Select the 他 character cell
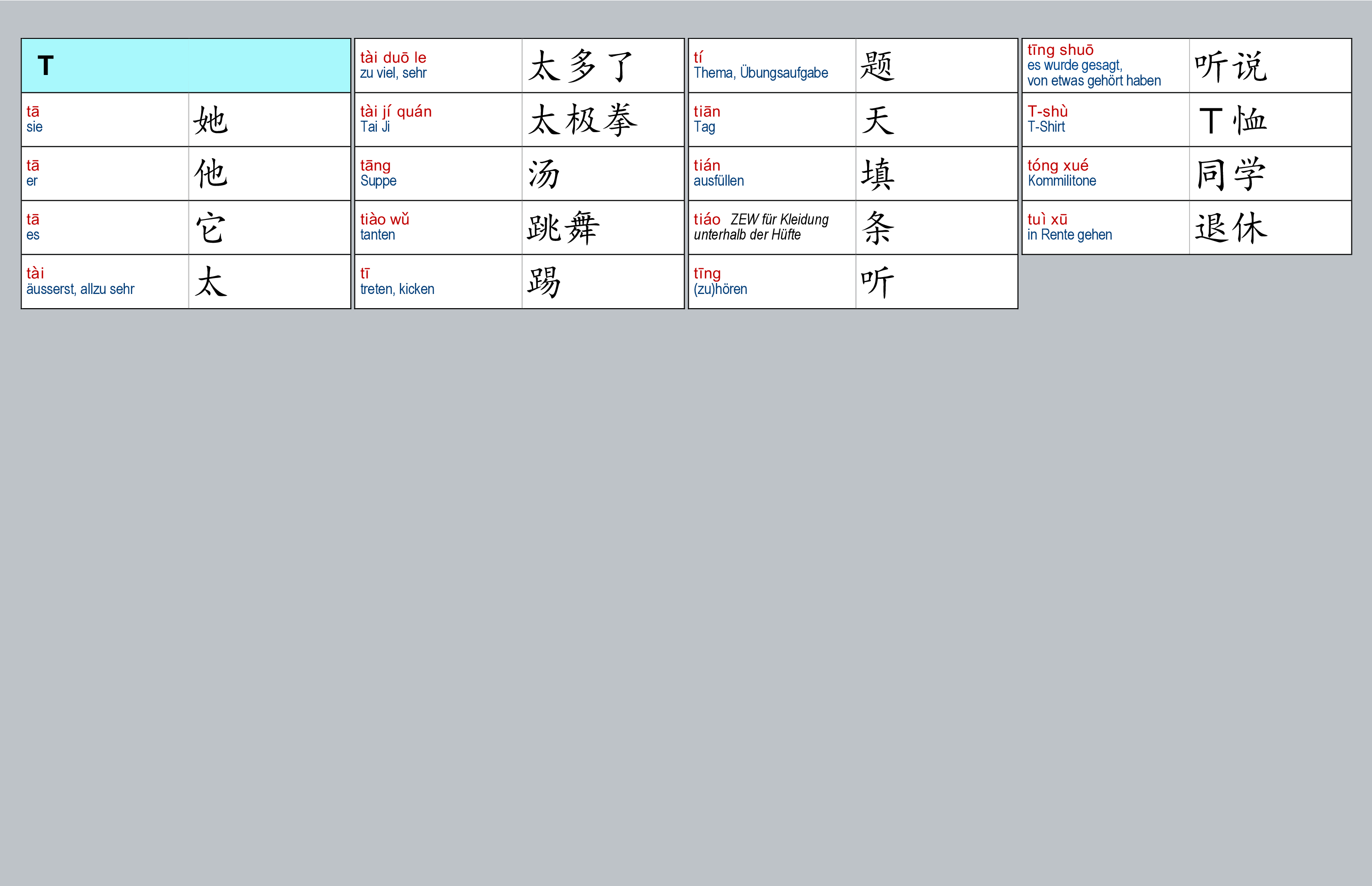Viewport: 1372px width, 886px height. click(x=211, y=174)
